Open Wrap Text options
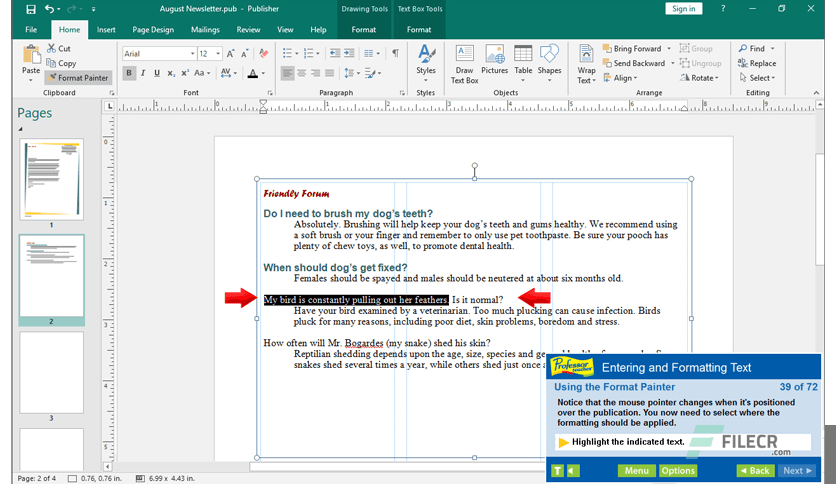Image resolution: width=836 pixels, height=484 pixels. (586, 64)
